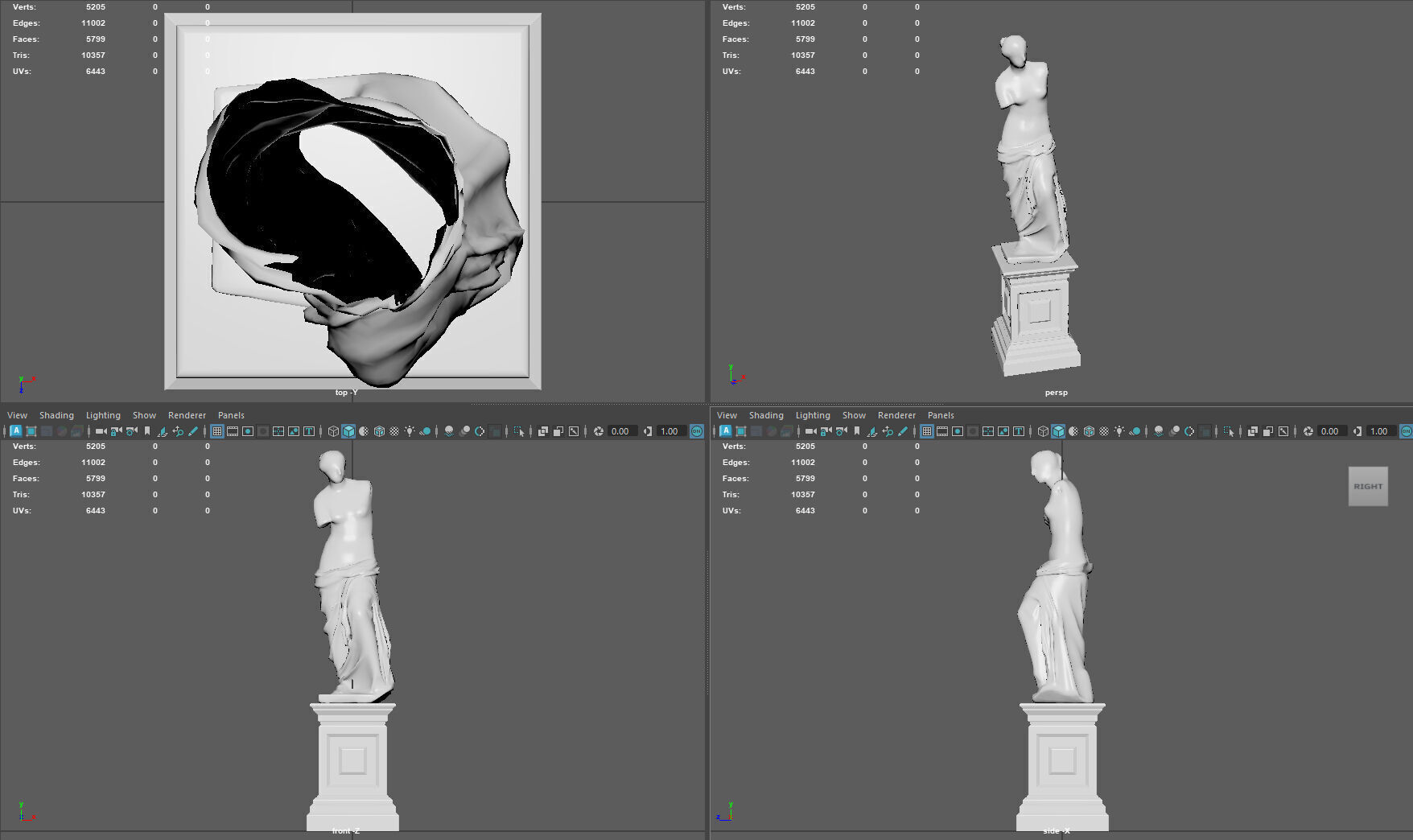
Task: Toggle Resolution Gate in side panel toolbar
Action: pyautogui.click(x=958, y=431)
